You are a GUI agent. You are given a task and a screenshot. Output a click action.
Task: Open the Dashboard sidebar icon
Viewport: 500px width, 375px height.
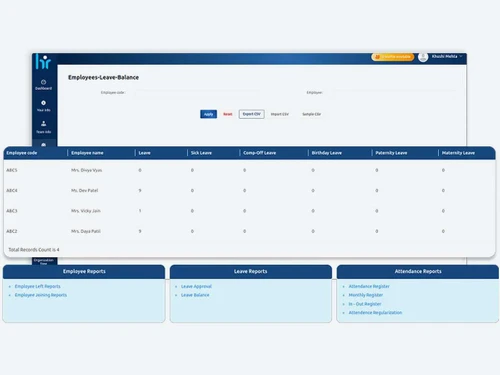(x=44, y=85)
